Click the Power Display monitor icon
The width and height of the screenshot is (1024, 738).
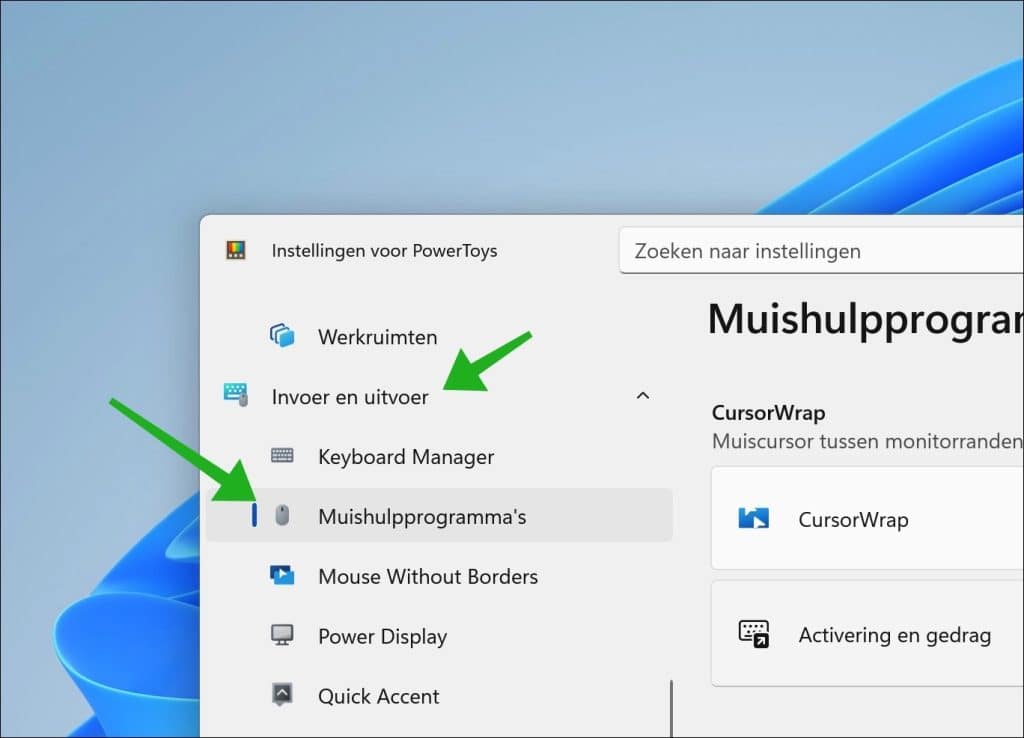pyautogui.click(x=282, y=635)
